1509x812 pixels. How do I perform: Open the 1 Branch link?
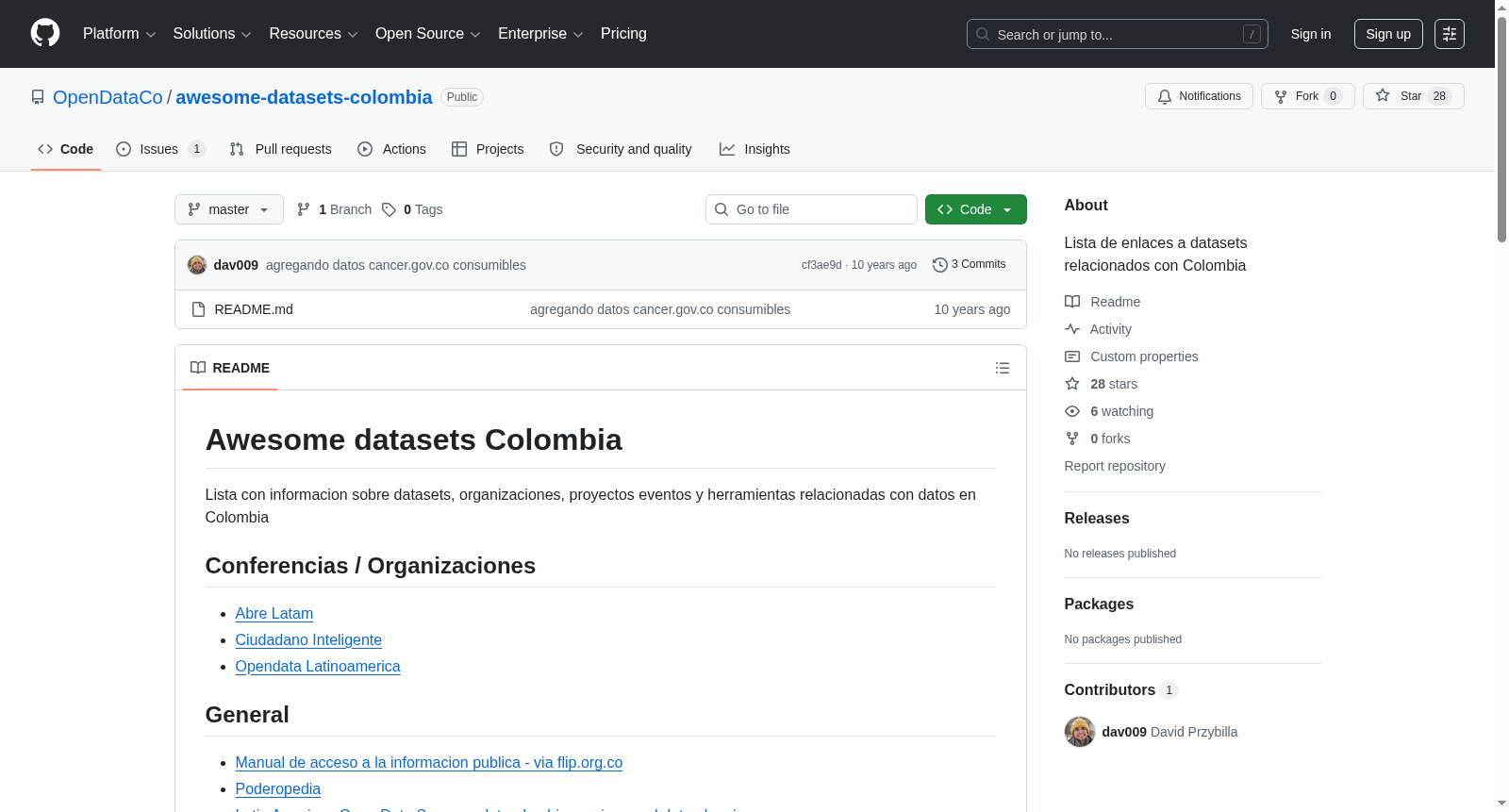pyautogui.click(x=334, y=209)
